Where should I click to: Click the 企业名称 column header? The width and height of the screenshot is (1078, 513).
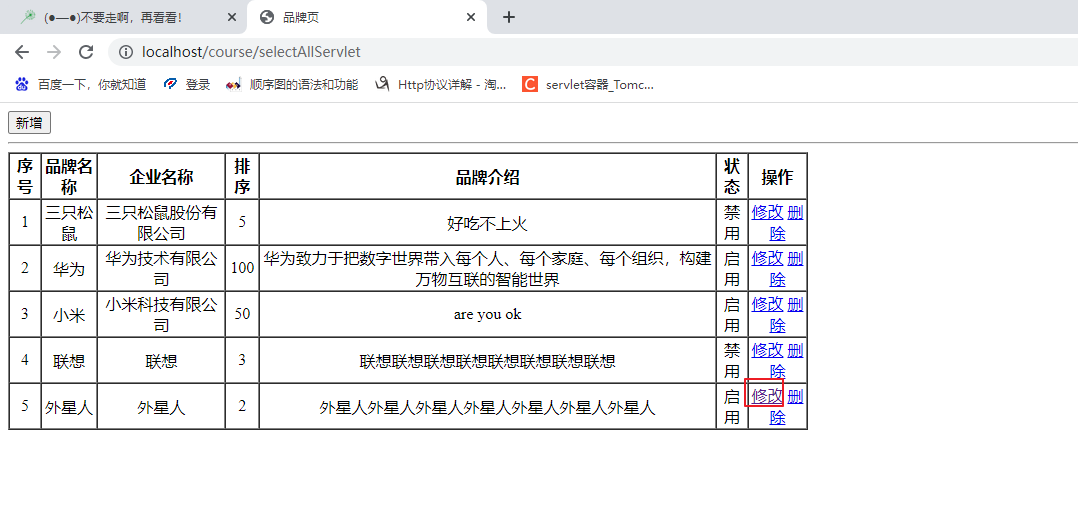click(x=161, y=177)
